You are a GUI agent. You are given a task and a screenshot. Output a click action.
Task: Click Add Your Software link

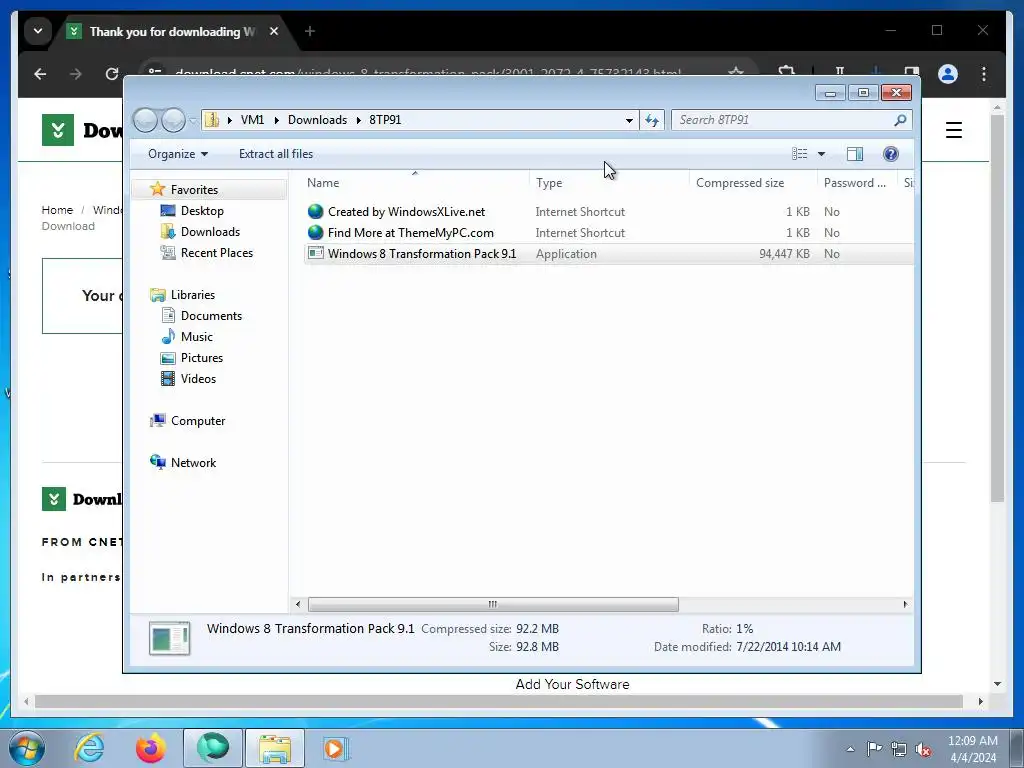[572, 684]
